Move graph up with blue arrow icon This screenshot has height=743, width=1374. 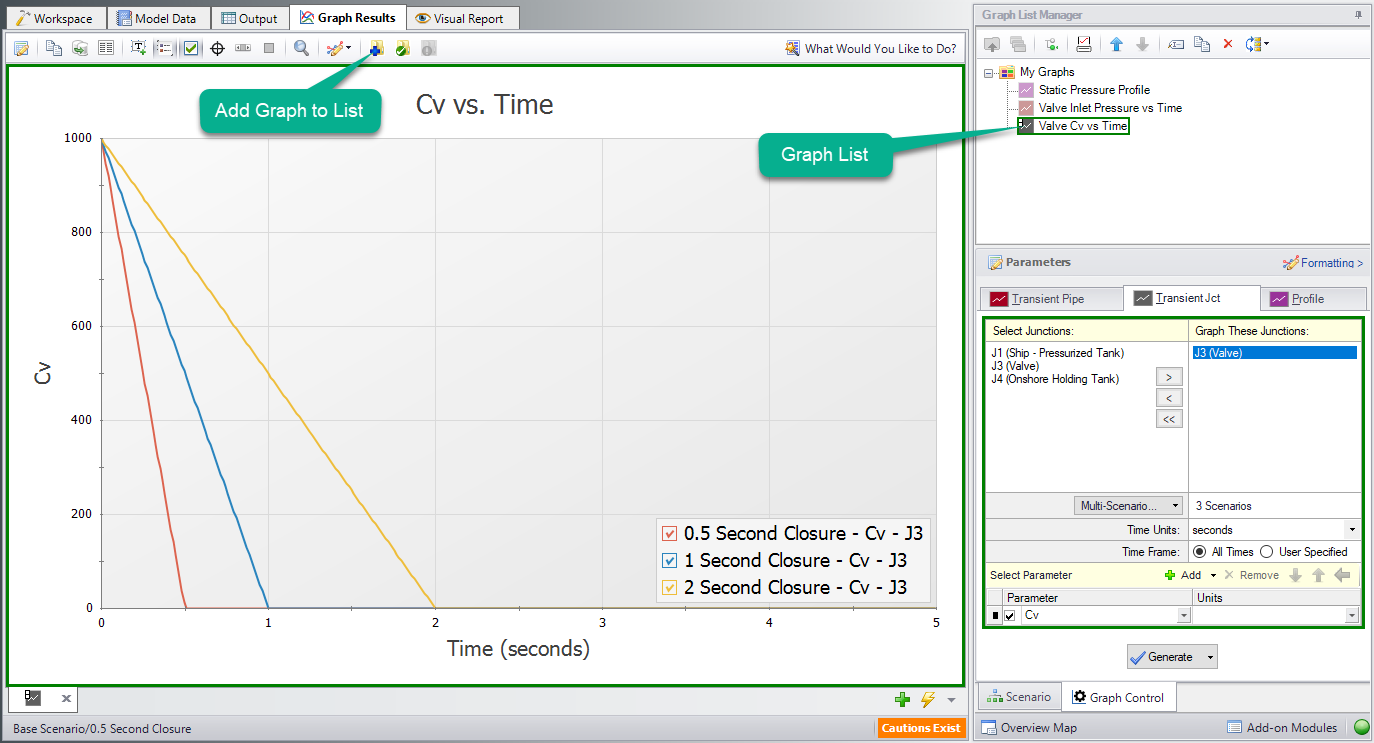click(1115, 43)
